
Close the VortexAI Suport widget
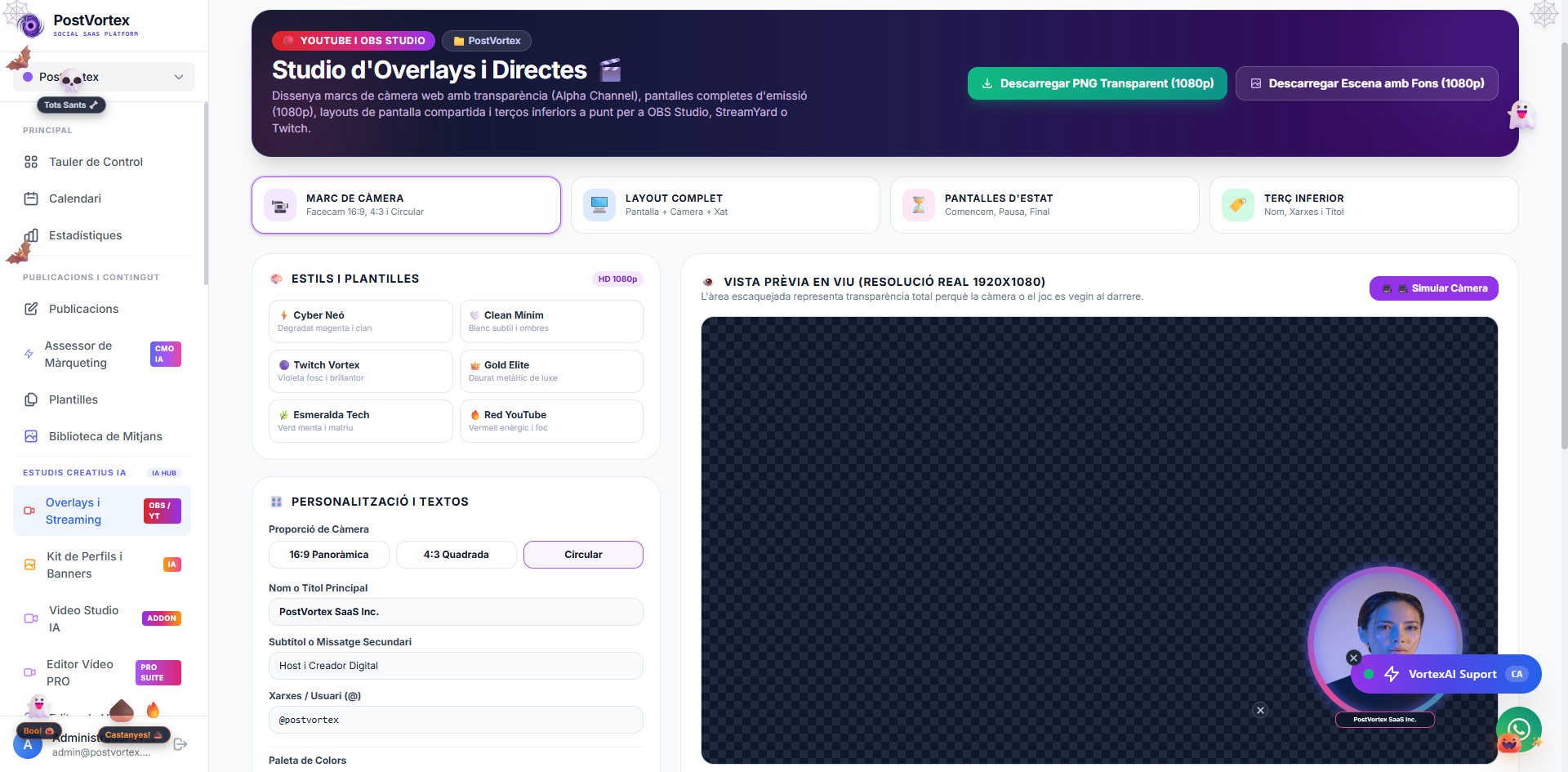(1353, 658)
